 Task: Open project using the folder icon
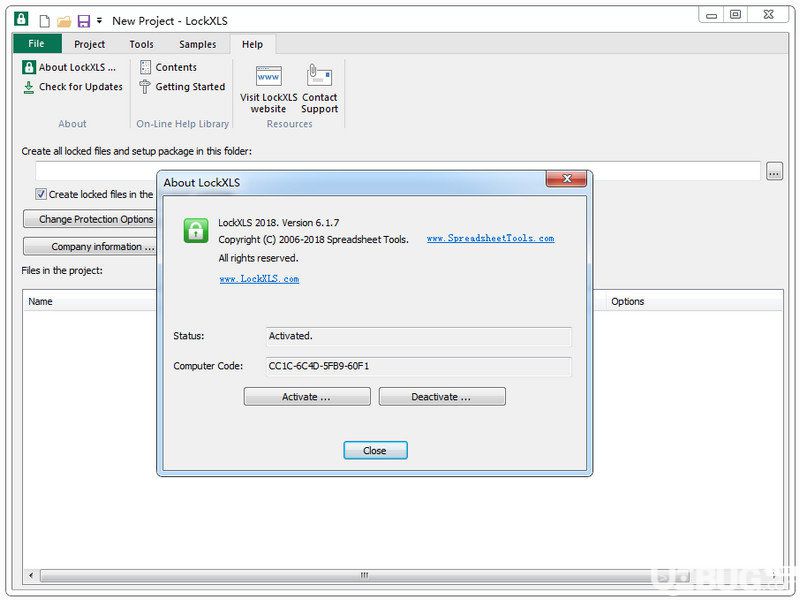[64, 21]
